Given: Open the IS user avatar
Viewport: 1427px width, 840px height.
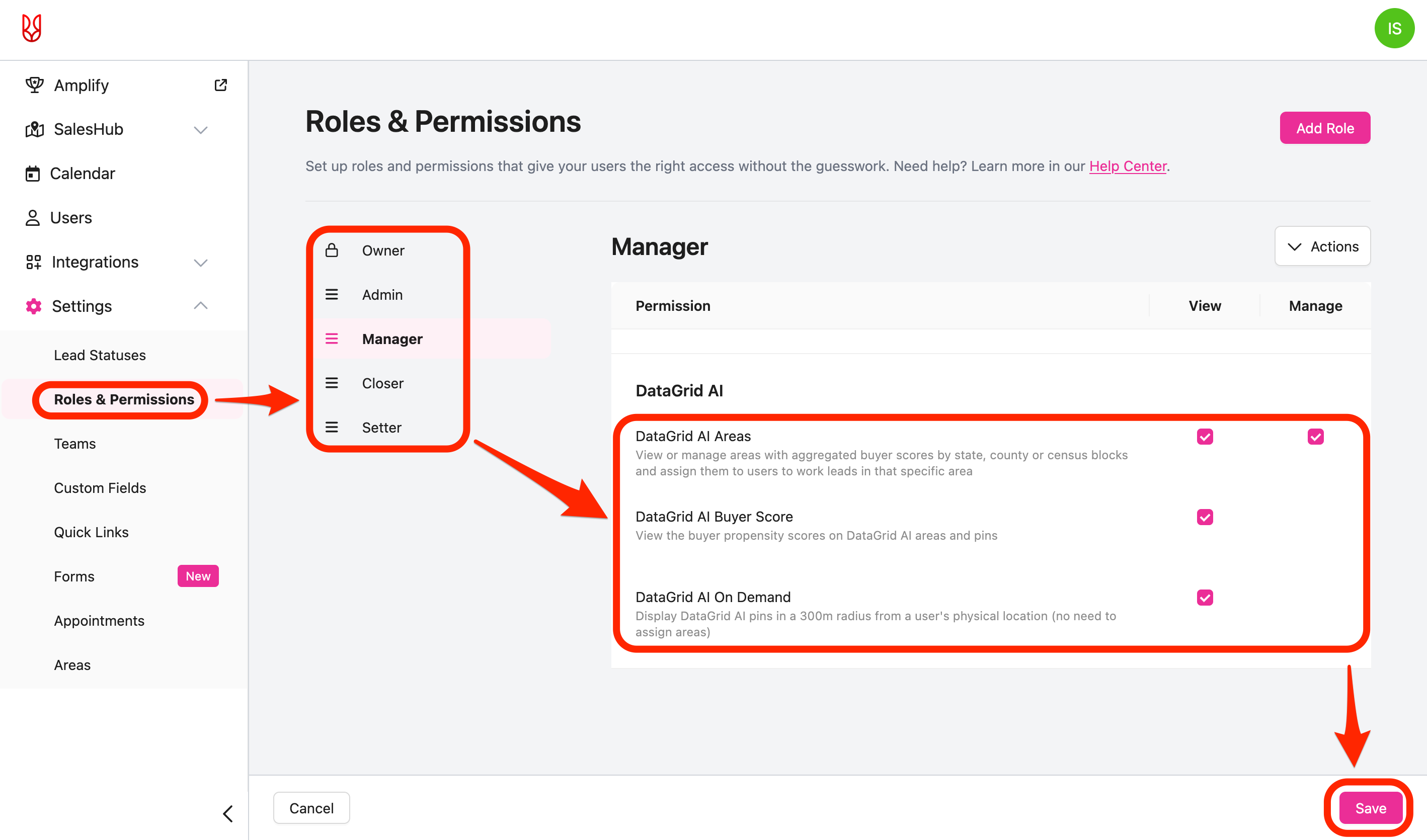Looking at the screenshot, I should (1394, 28).
